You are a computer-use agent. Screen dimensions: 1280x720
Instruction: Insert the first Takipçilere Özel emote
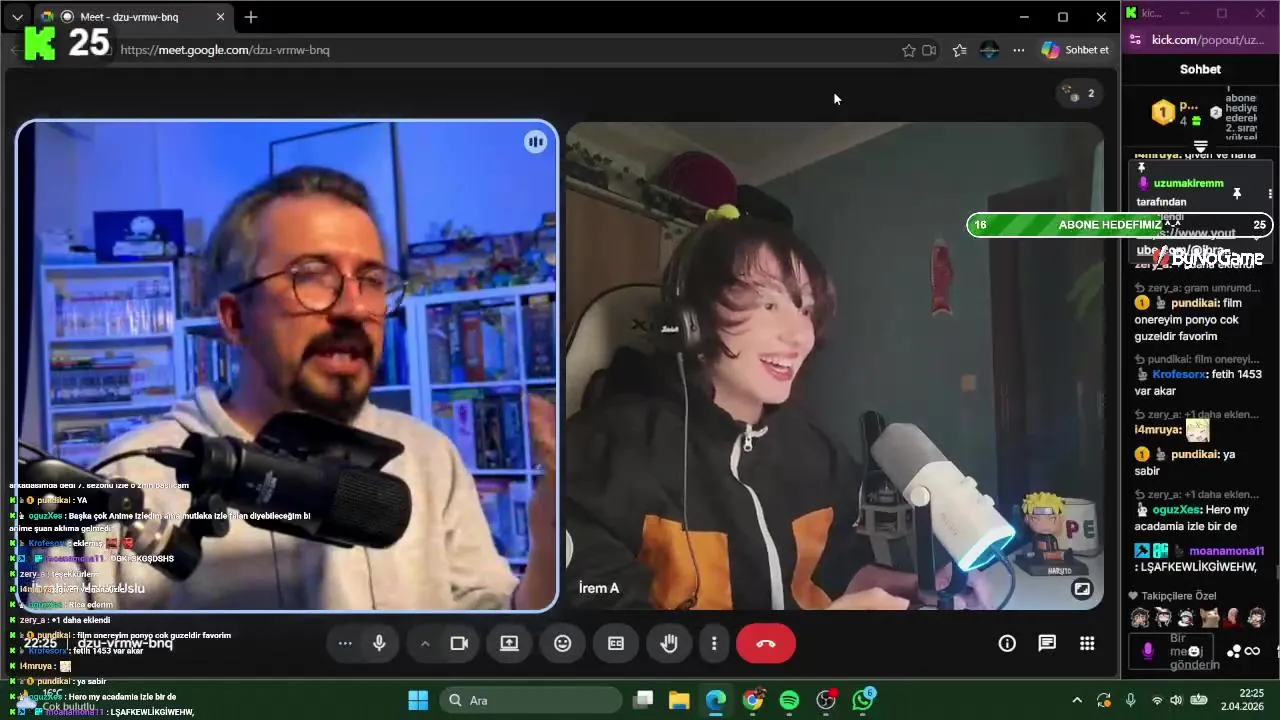1140,618
